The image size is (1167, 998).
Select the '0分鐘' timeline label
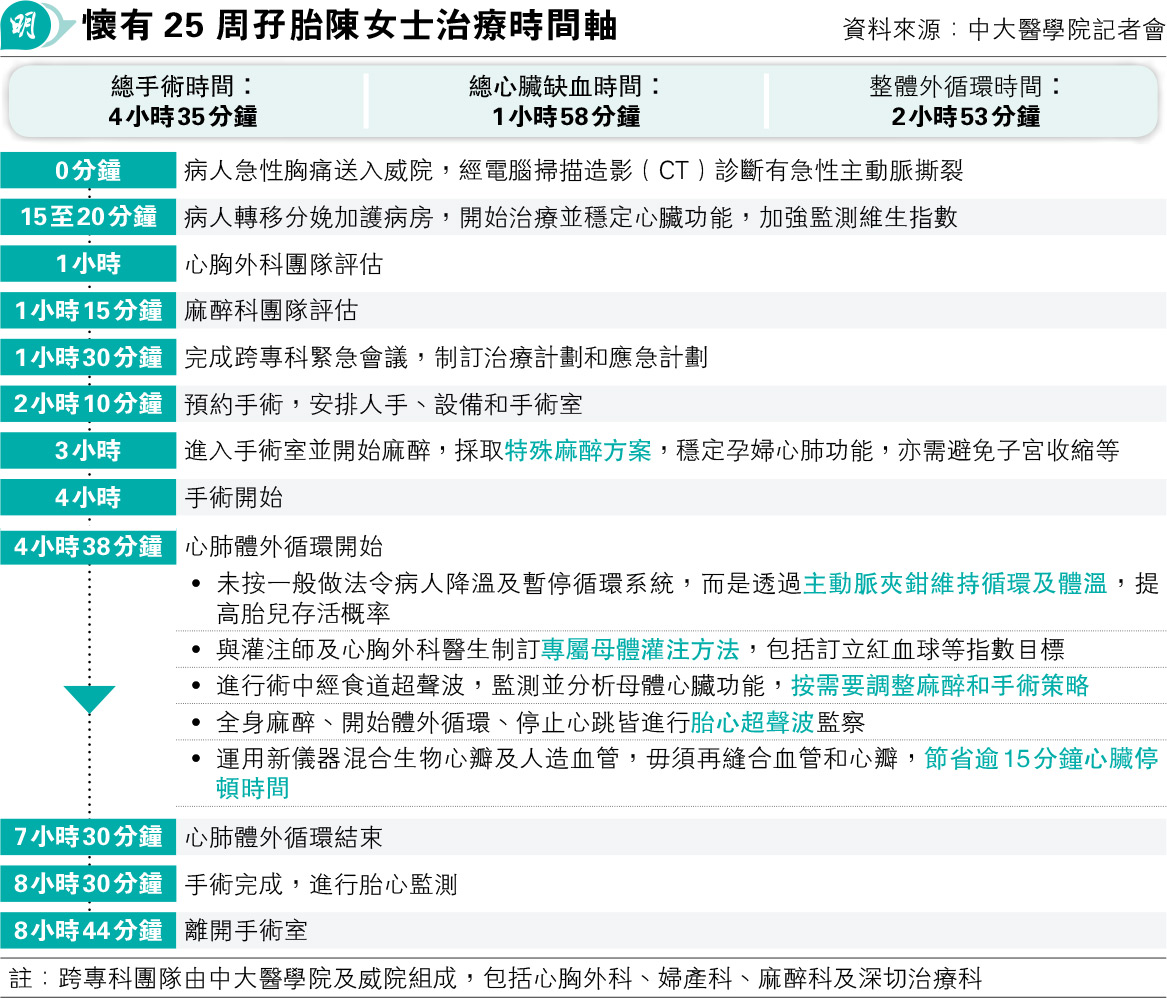88,170
